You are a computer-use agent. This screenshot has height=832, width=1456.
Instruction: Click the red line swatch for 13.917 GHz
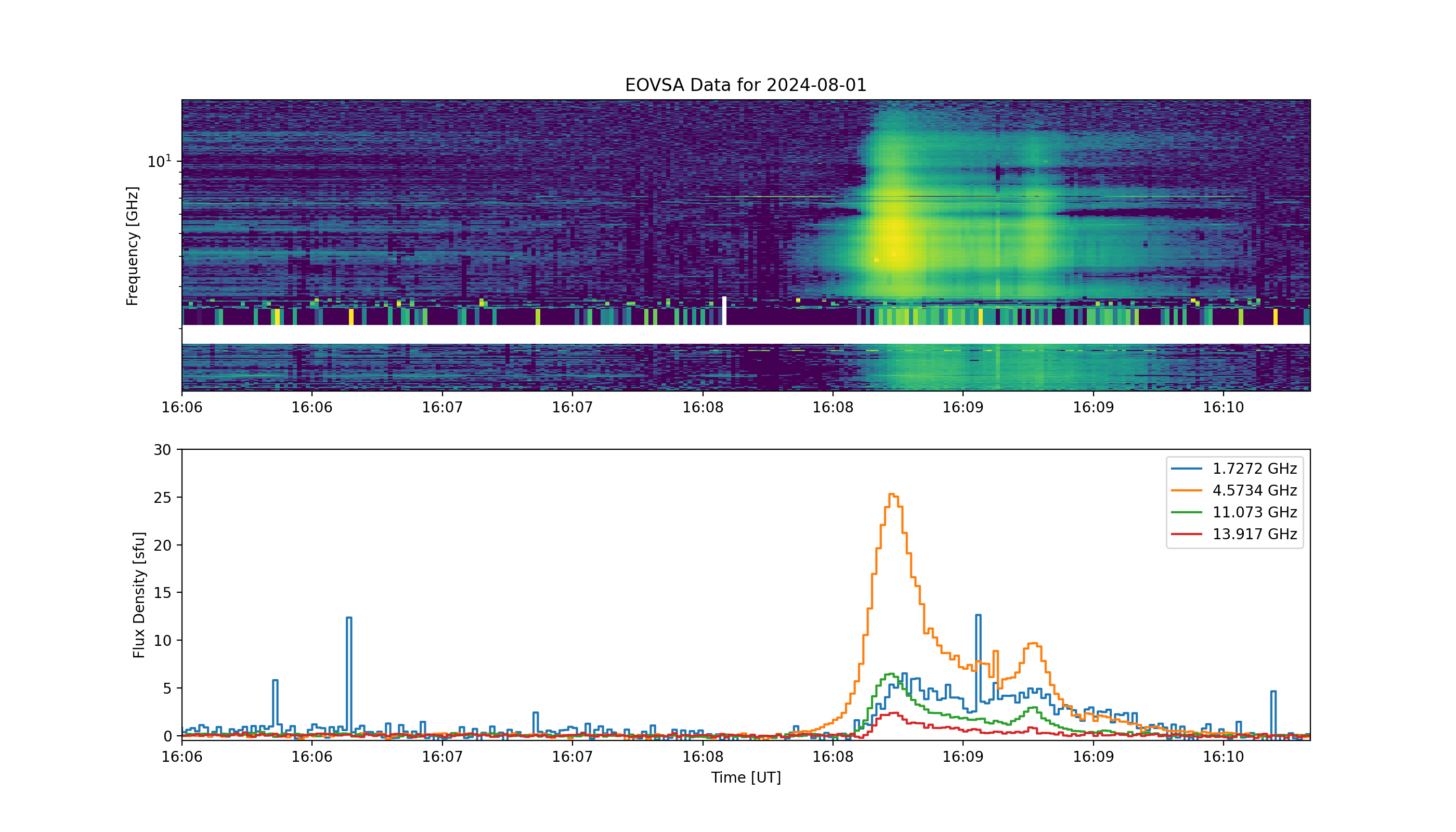tap(1187, 534)
